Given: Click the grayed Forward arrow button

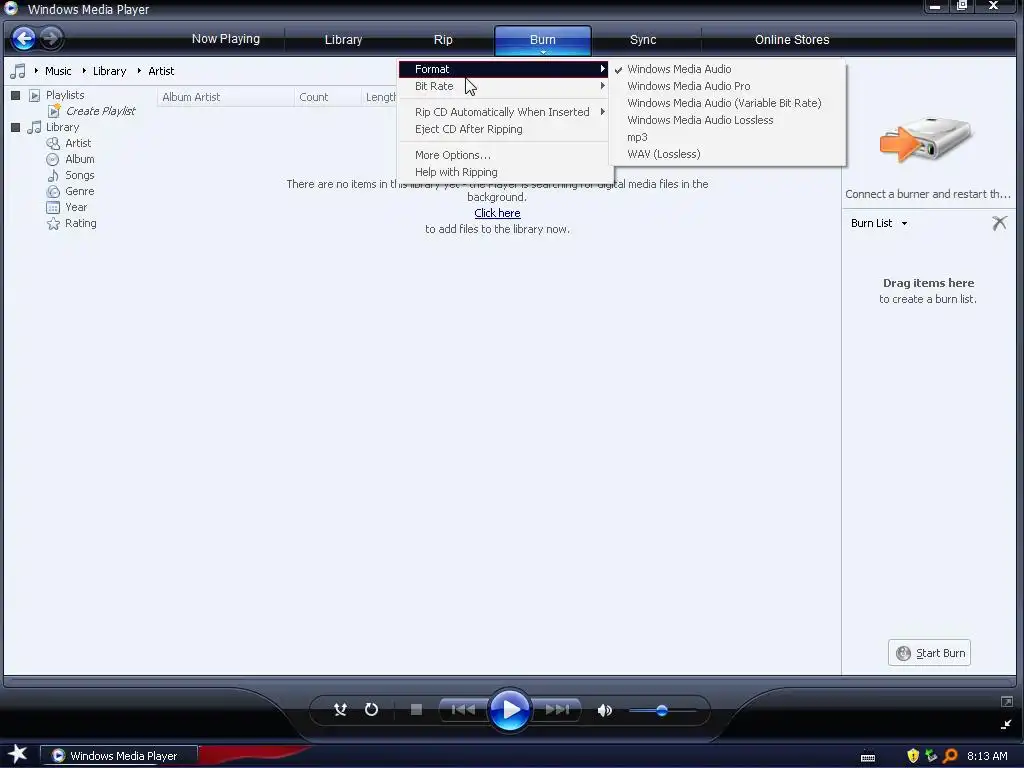Looking at the screenshot, I should 51,39.
